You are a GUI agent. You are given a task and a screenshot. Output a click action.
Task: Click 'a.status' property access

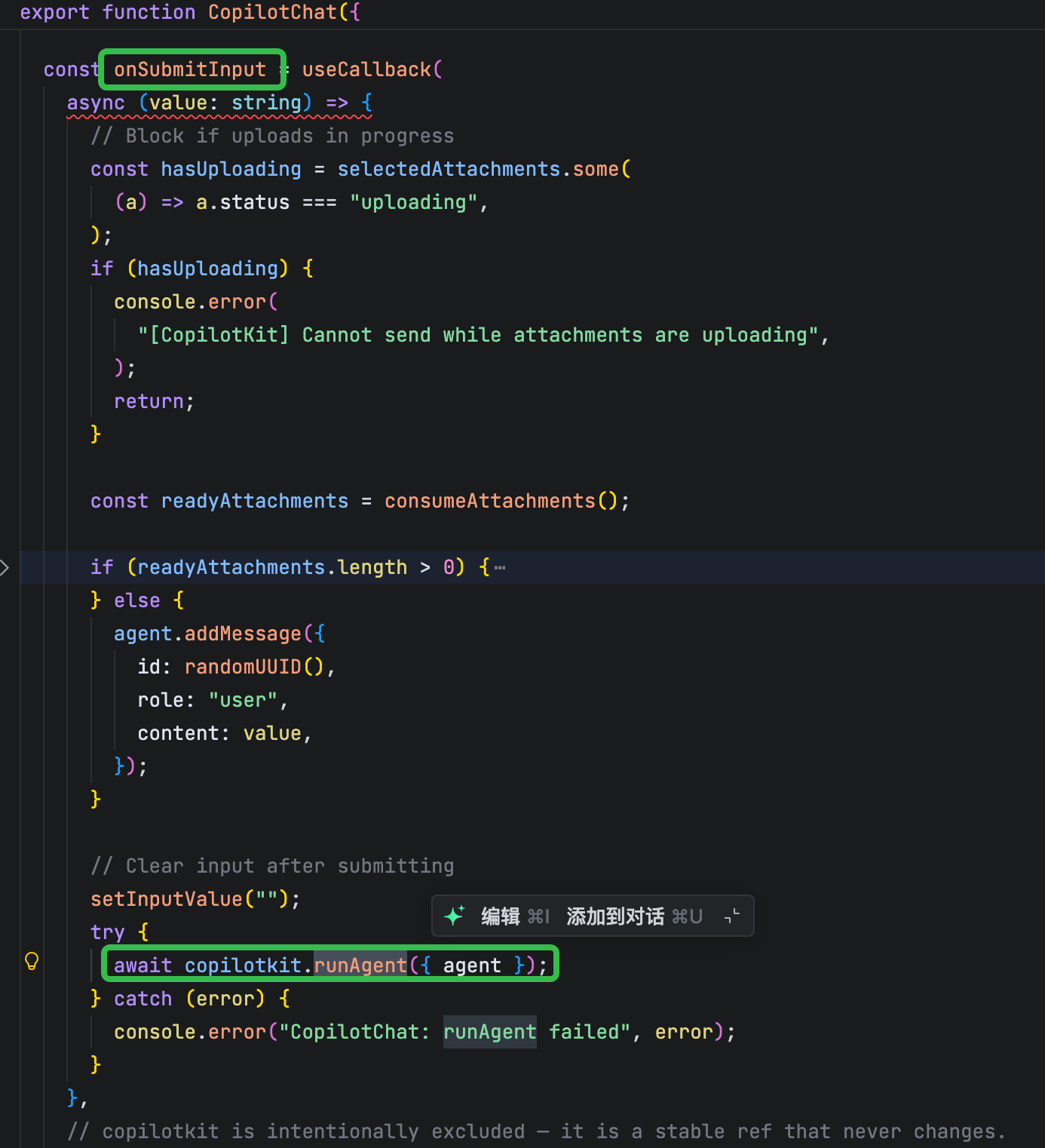click(243, 202)
